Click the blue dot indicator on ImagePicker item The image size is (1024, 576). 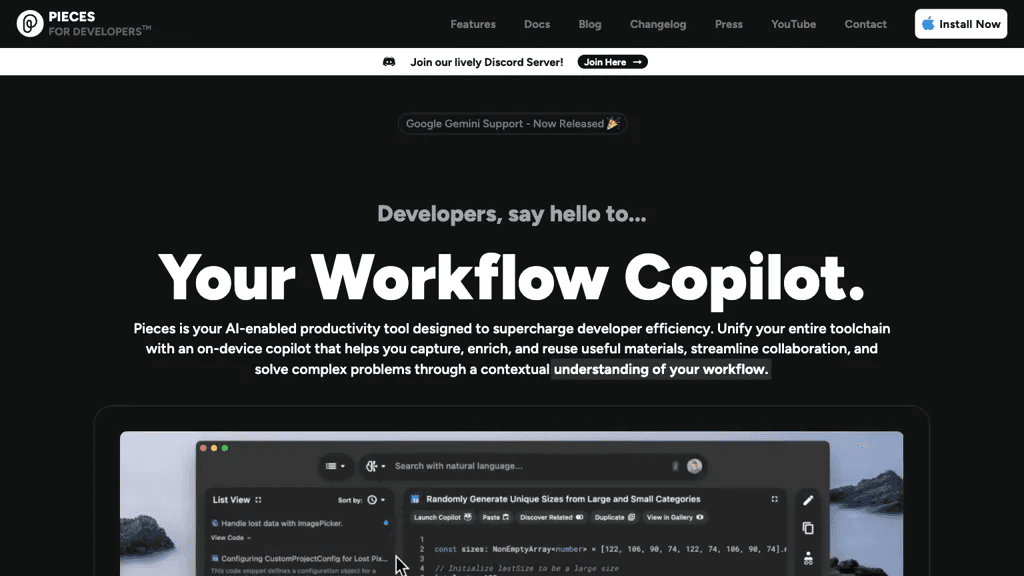pos(386,523)
